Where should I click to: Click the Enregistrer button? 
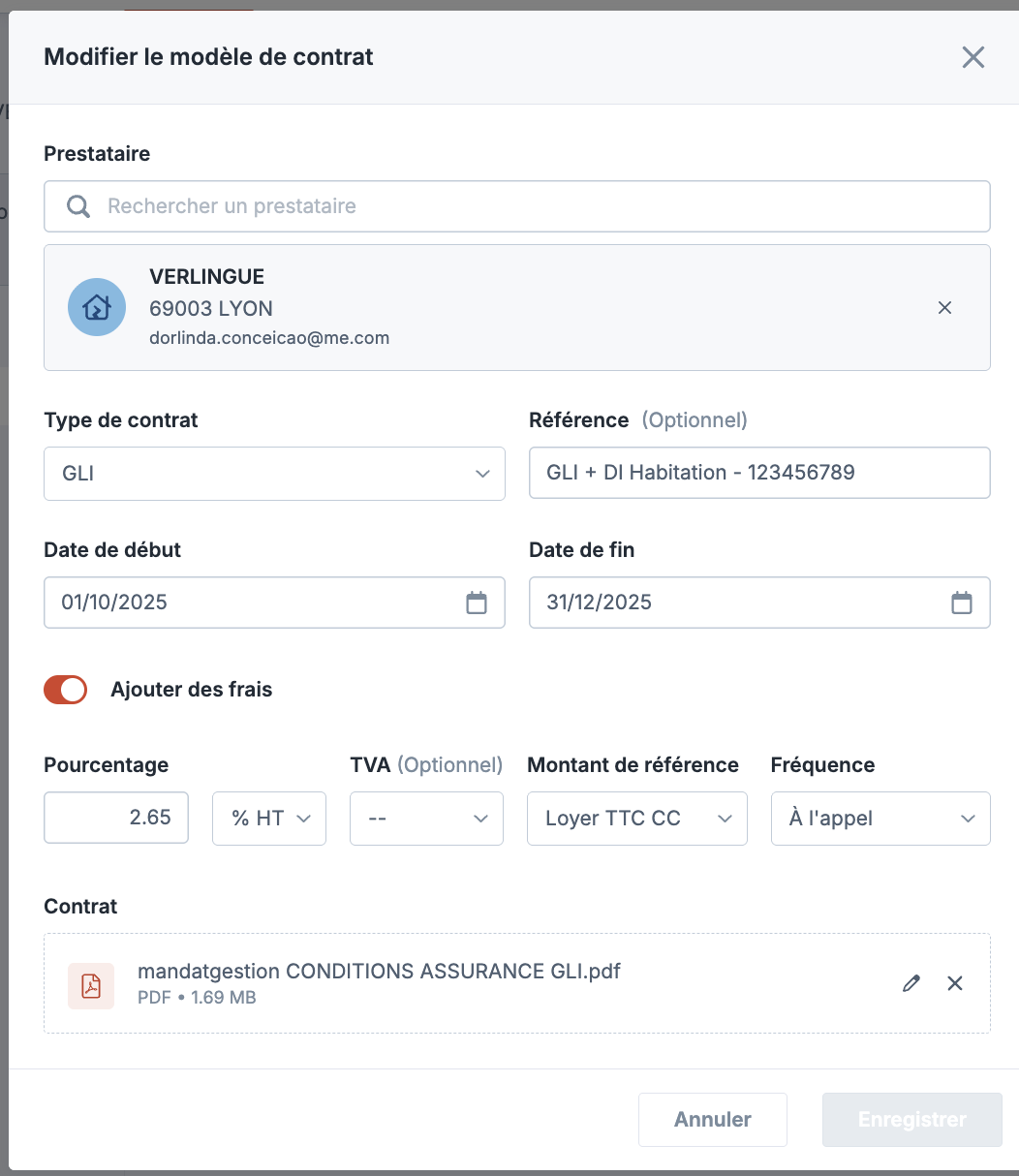coord(911,1120)
